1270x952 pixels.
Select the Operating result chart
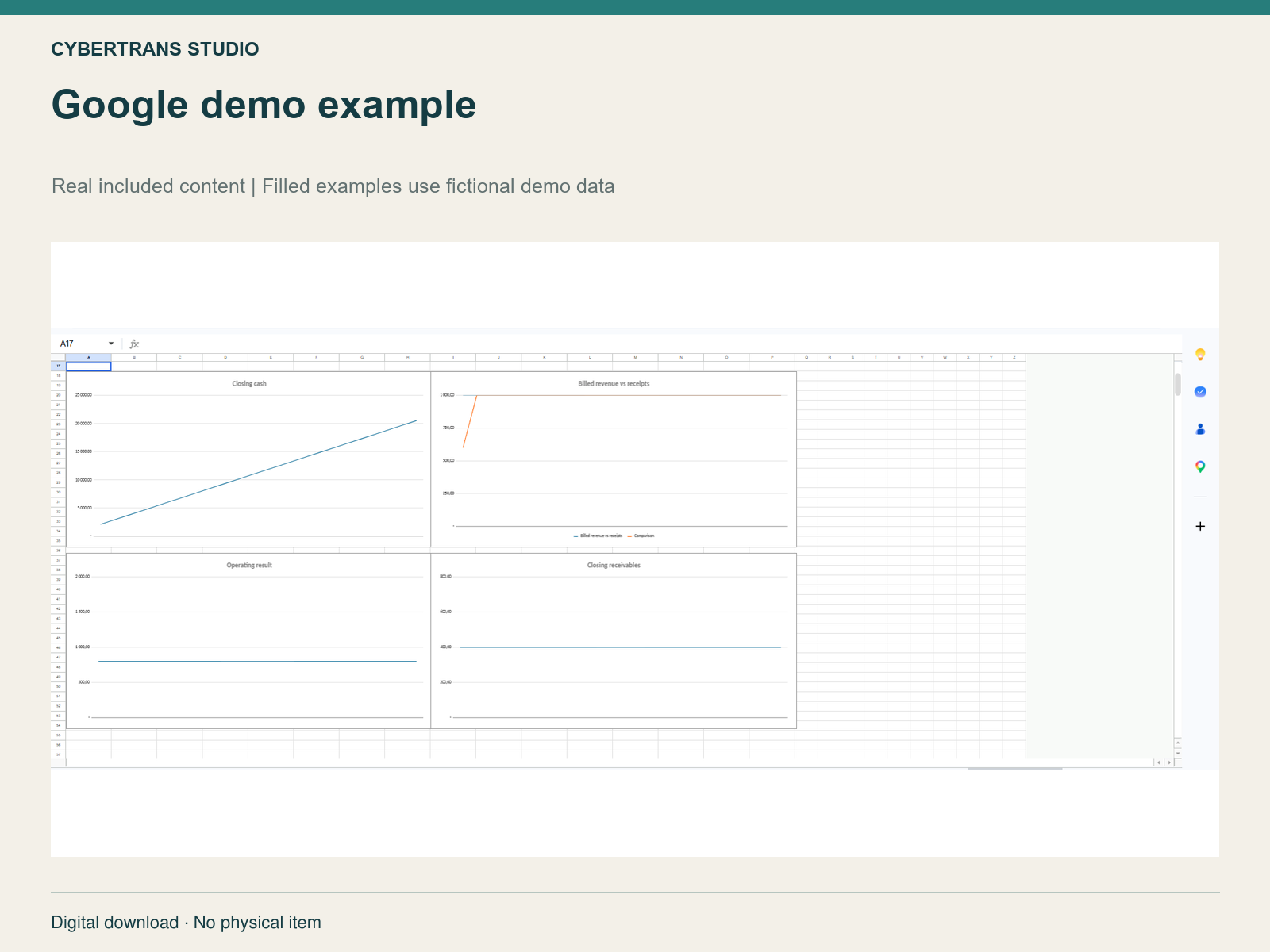click(248, 641)
